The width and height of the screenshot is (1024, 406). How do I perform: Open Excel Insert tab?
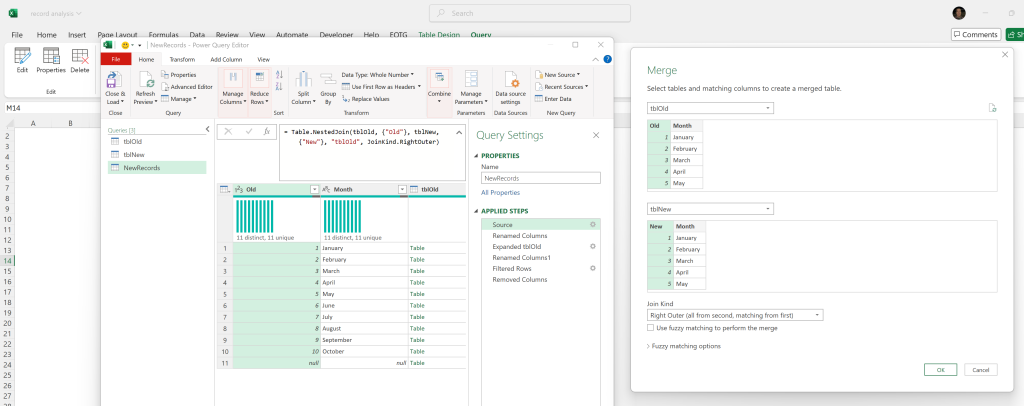pyautogui.click(x=77, y=35)
